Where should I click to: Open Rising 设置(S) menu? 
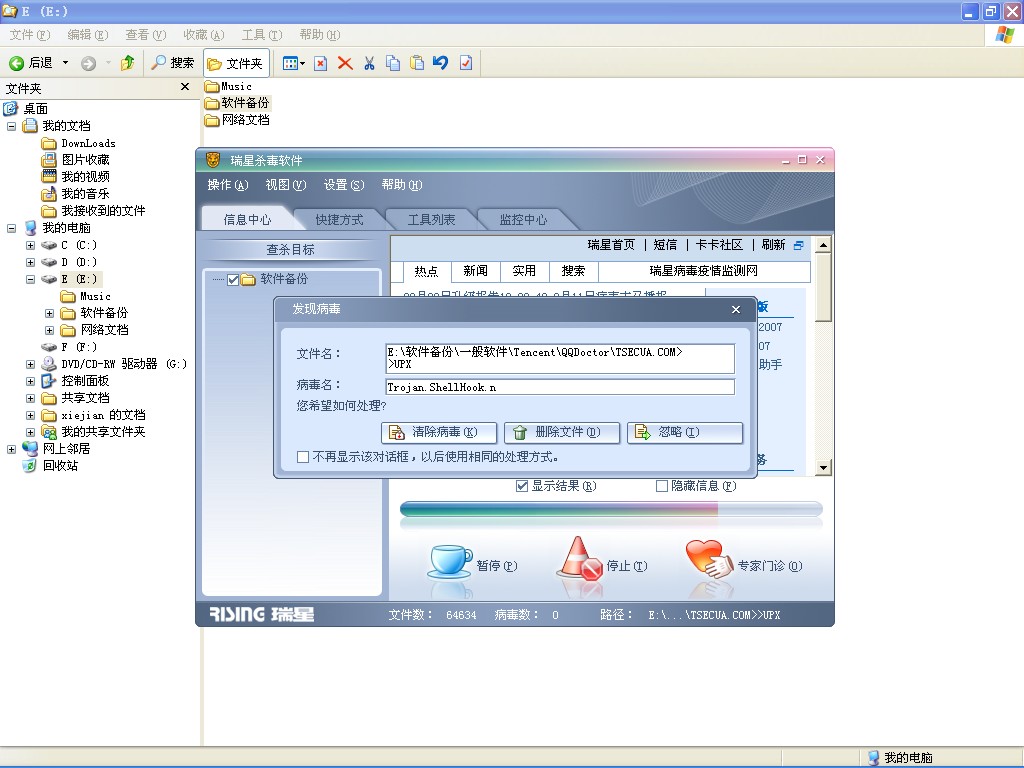[344, 185]
